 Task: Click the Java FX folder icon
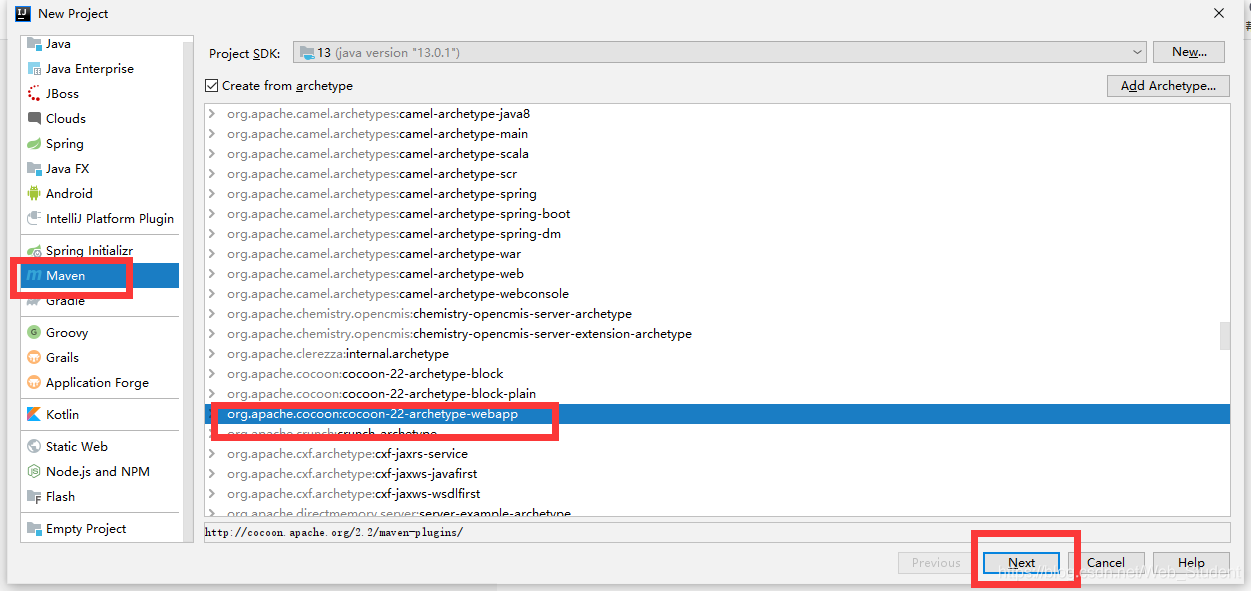click(x=34, y=169)
